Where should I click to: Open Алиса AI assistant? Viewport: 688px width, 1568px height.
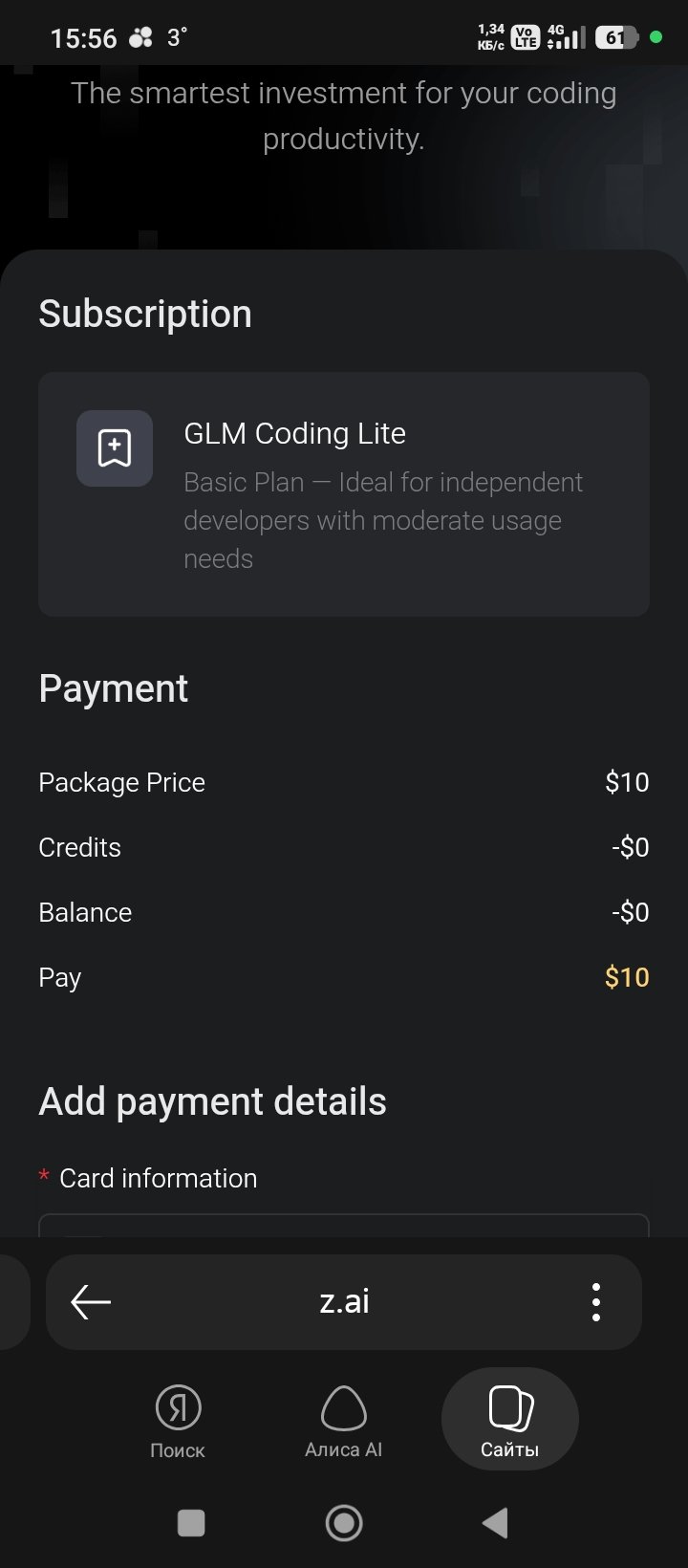pos(343,1420)
